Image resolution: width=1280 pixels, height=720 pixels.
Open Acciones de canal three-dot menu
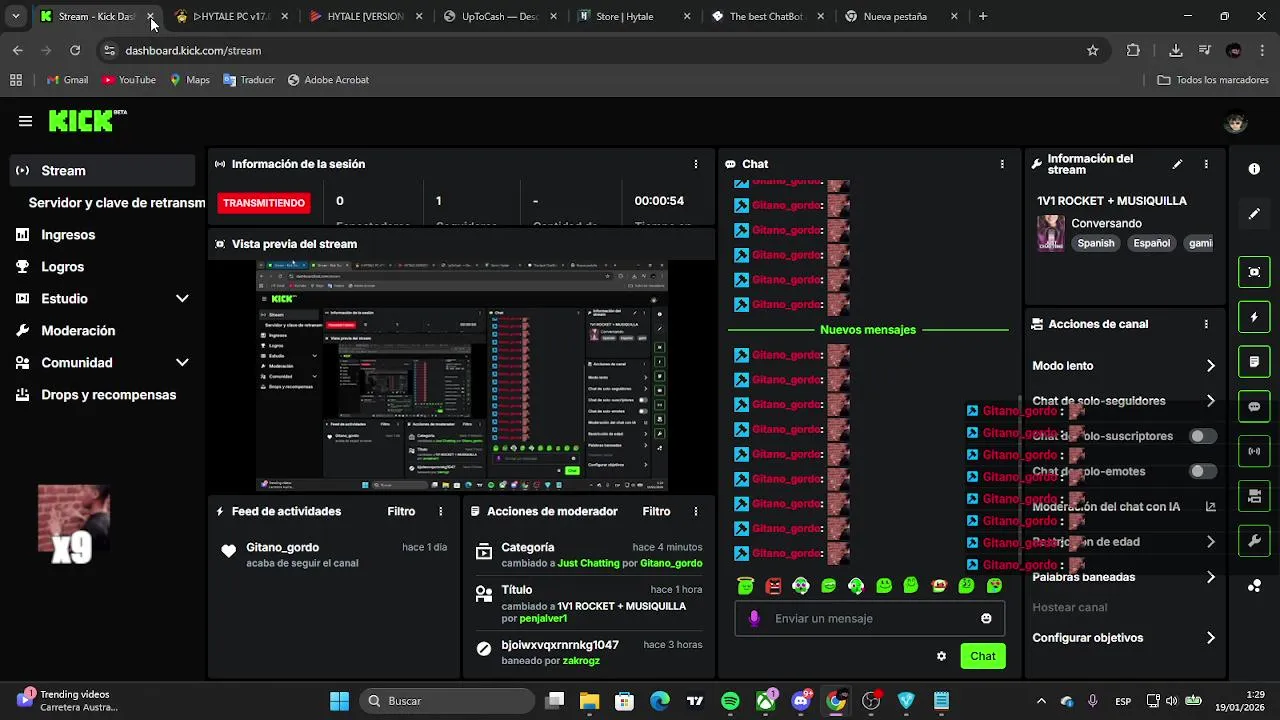click(1206, 324)
